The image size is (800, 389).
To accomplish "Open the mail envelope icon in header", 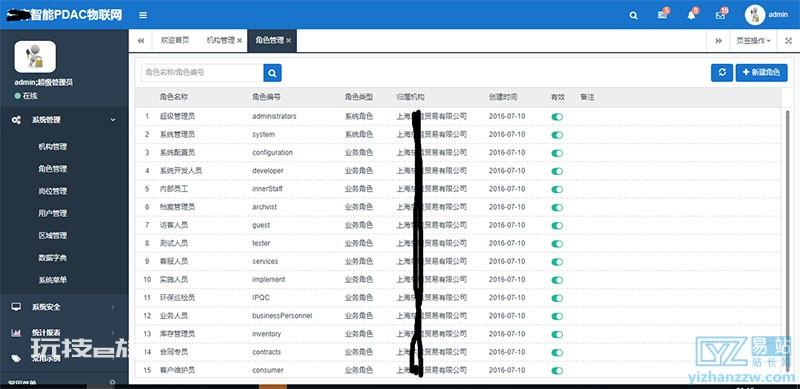I will click(x=720, y=15).
